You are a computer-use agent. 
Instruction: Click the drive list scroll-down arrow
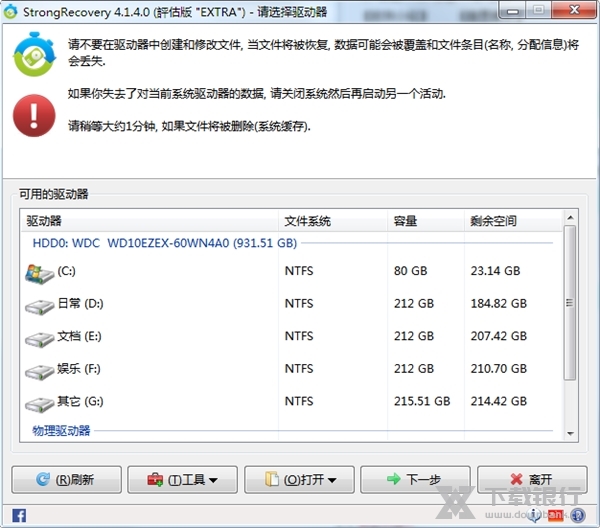click(x=570, y=433)
